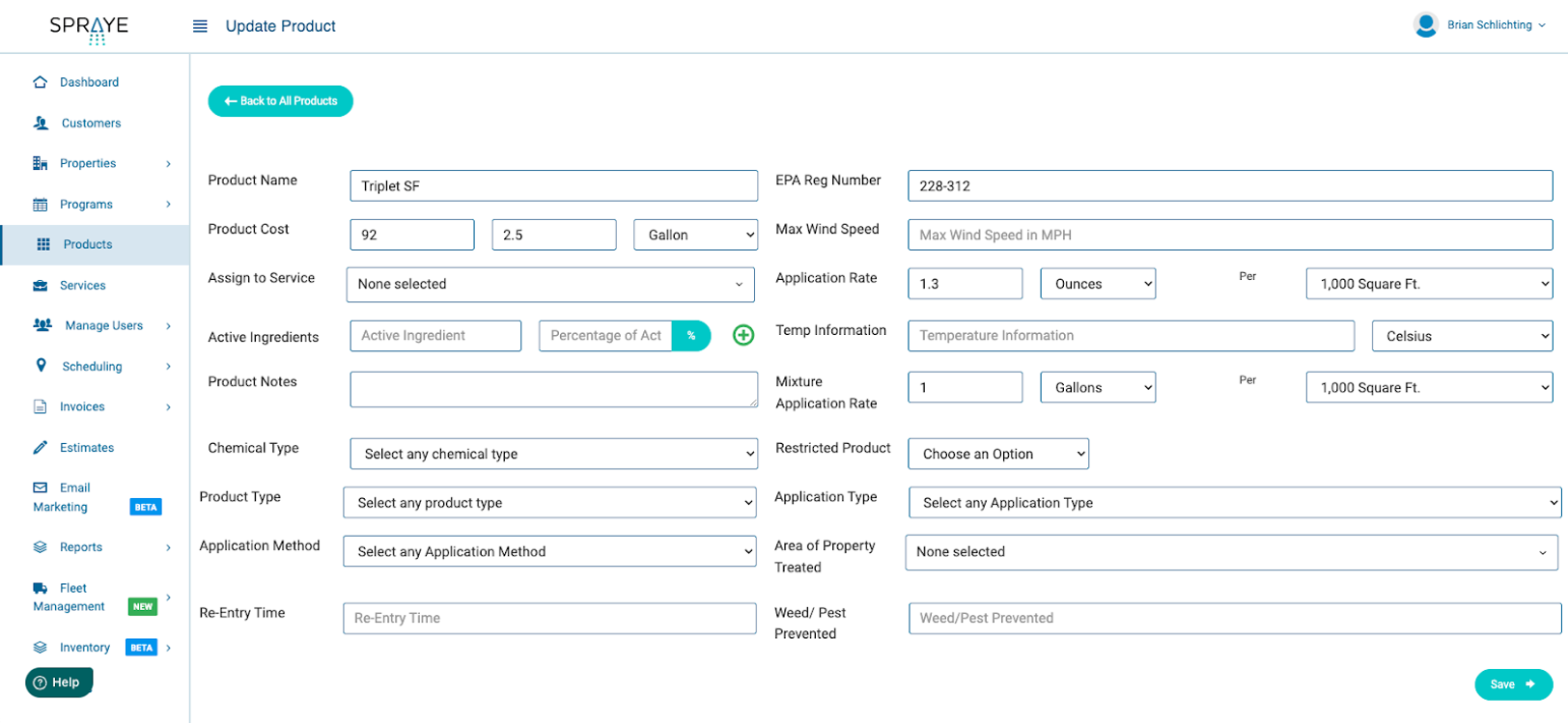Click the Email Marketing envelope icon
This screenshot has height=723, width=1568.
40,487
